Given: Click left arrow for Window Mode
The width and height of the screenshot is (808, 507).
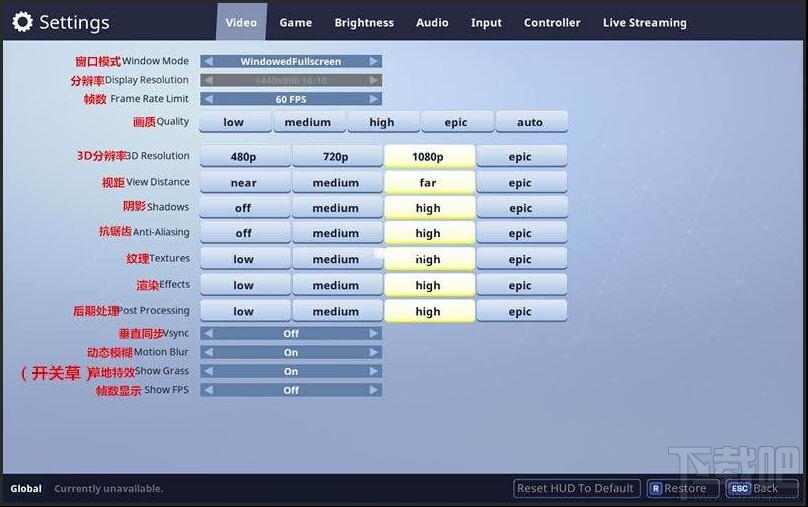Looking at the screenshot, I should pyautogui.click(x=208, y=61).
